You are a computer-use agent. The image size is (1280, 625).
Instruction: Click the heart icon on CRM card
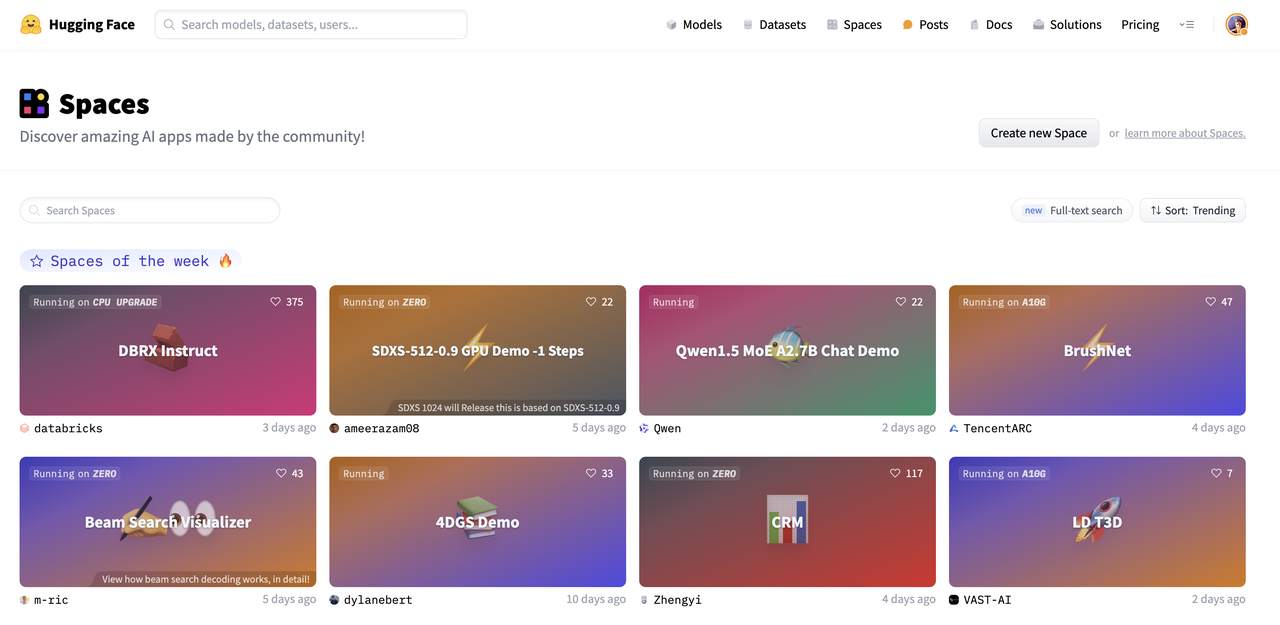coord(896,474)
